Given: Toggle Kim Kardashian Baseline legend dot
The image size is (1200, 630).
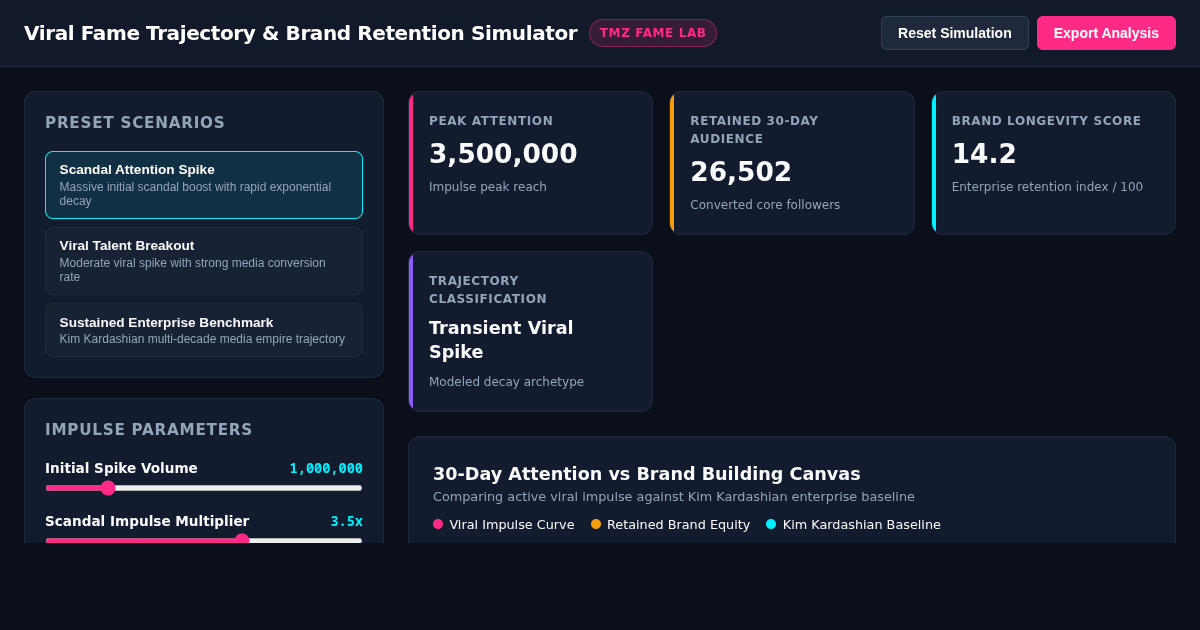Looking at the screenshot, I should (x=771, y=524).
